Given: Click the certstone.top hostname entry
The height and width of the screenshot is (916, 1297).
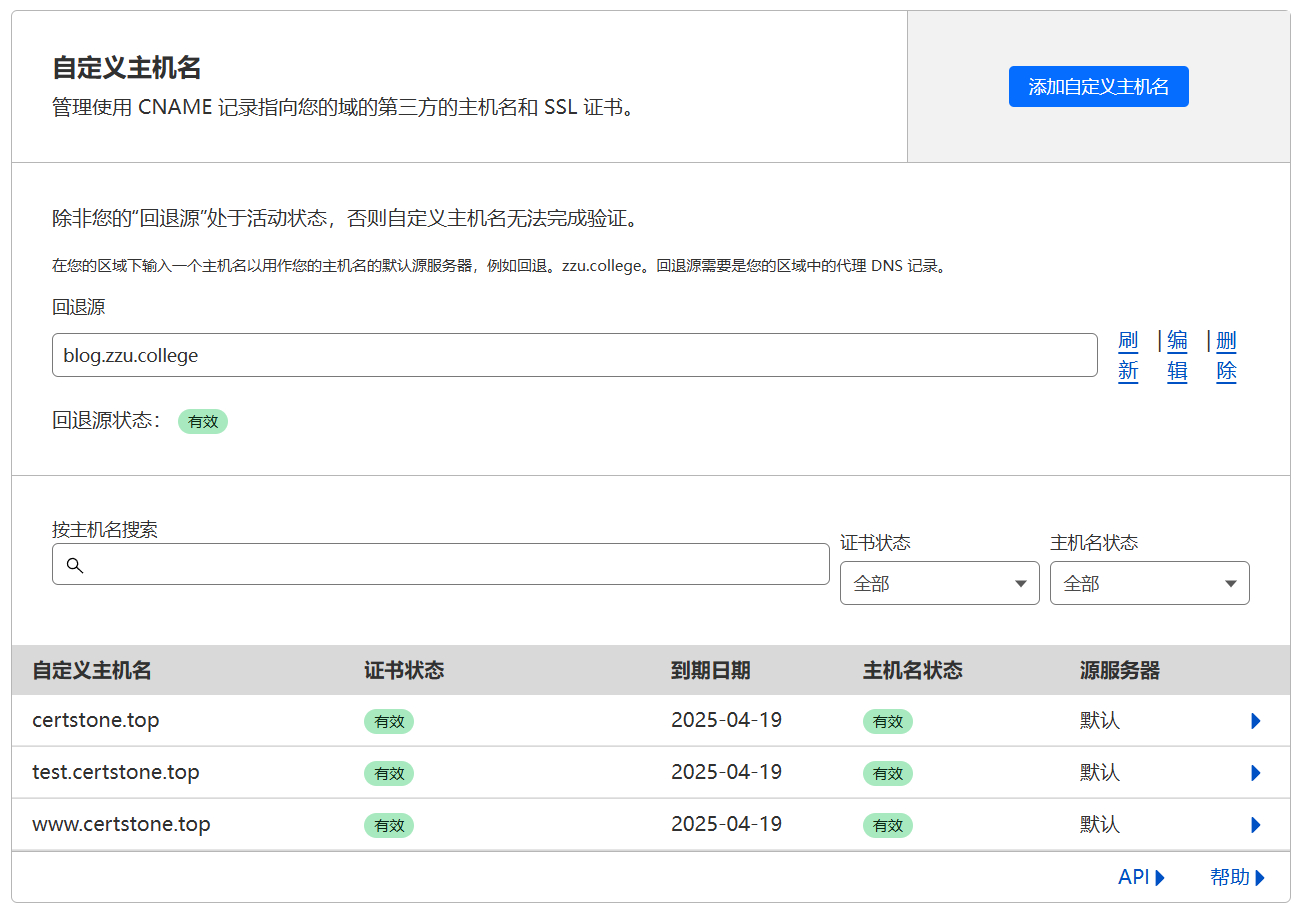Looking at the screenshot, I should coord(96,720).
